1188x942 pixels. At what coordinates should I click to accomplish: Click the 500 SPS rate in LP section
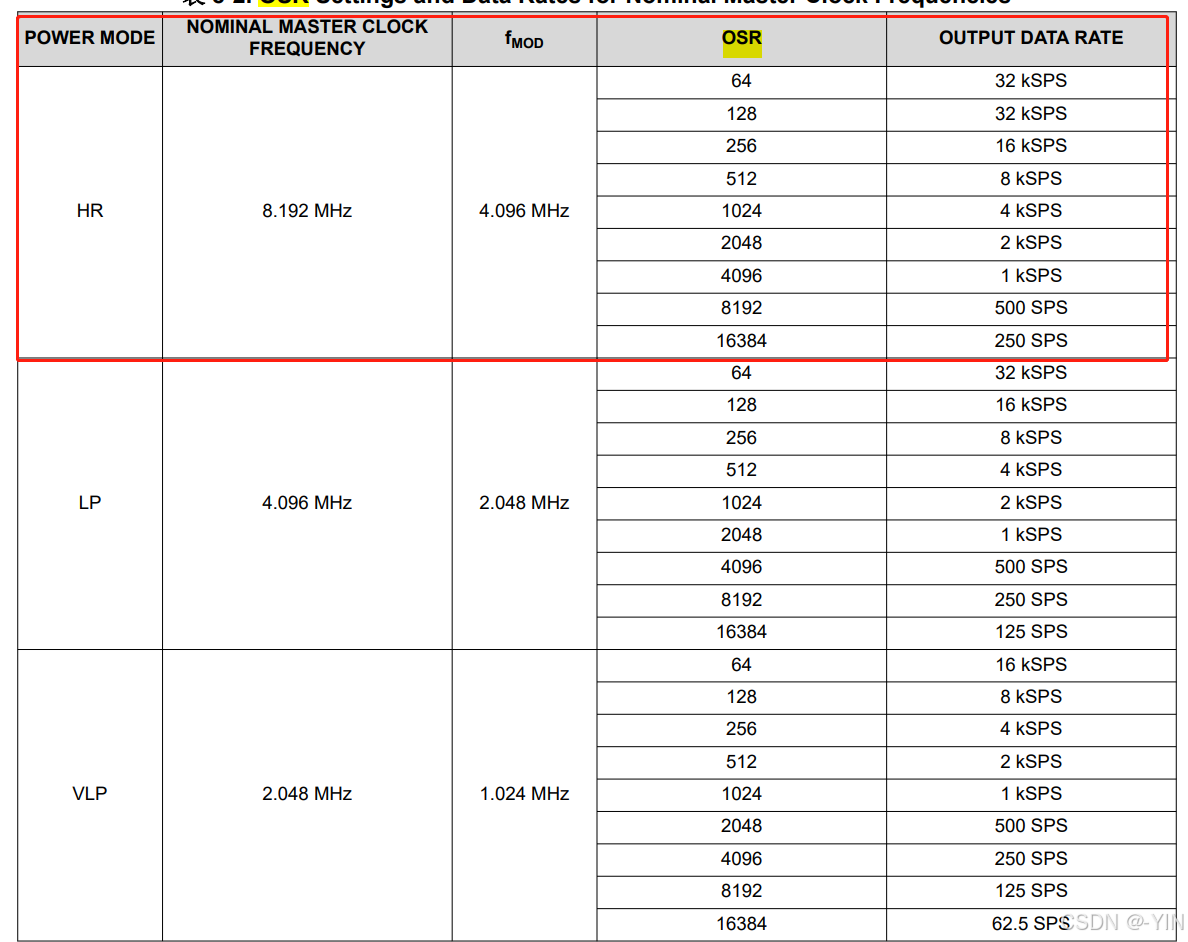[x=1030, y=567]
